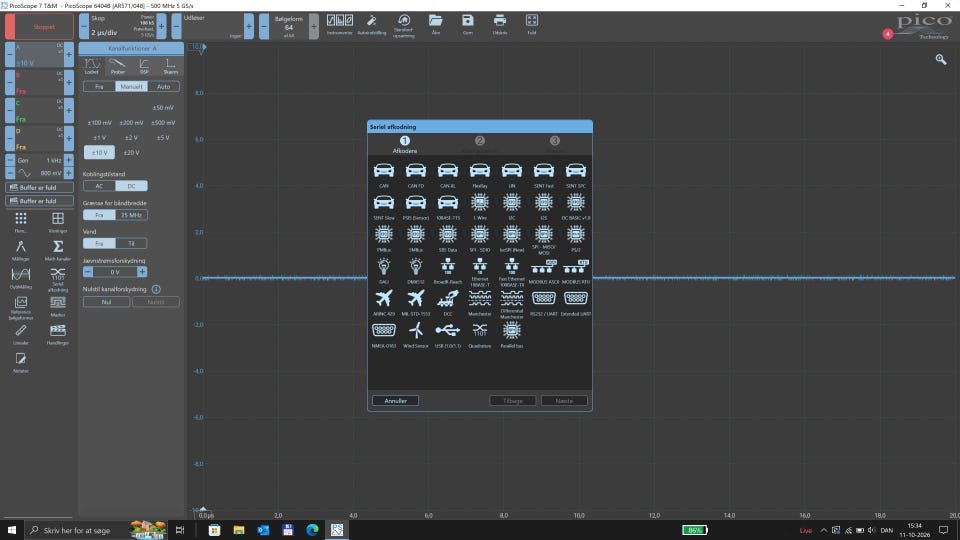Increase channel A range
Screen dimensions: 960x540
tap(69, 54)
